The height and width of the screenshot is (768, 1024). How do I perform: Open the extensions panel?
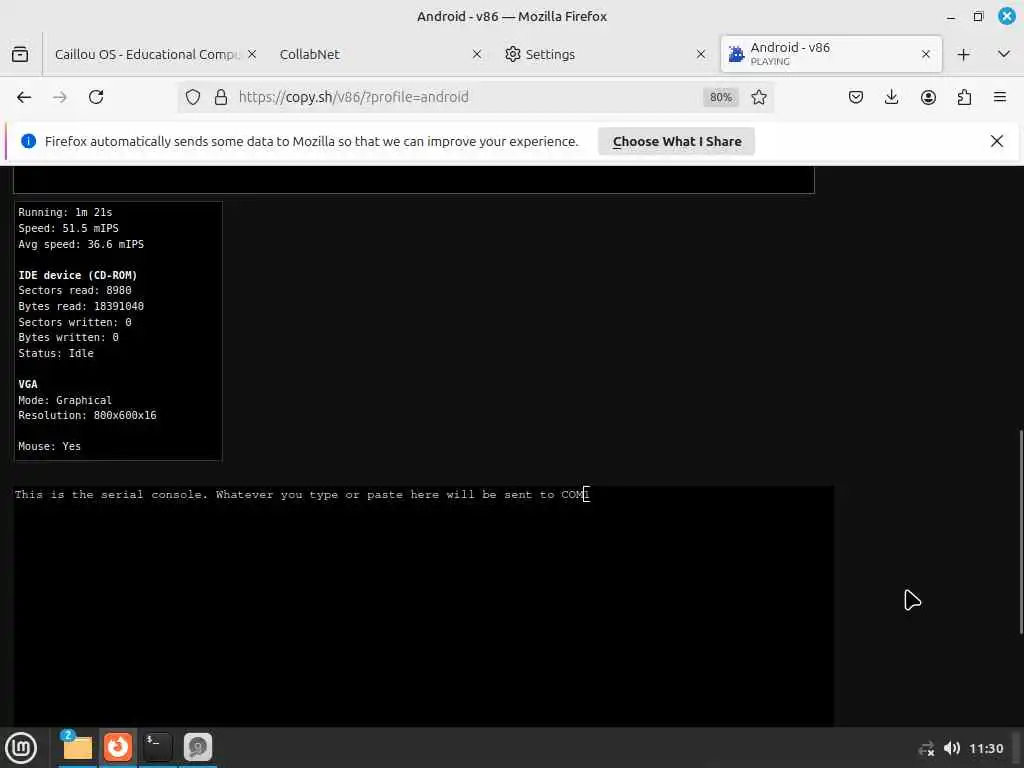pos(964,97)
